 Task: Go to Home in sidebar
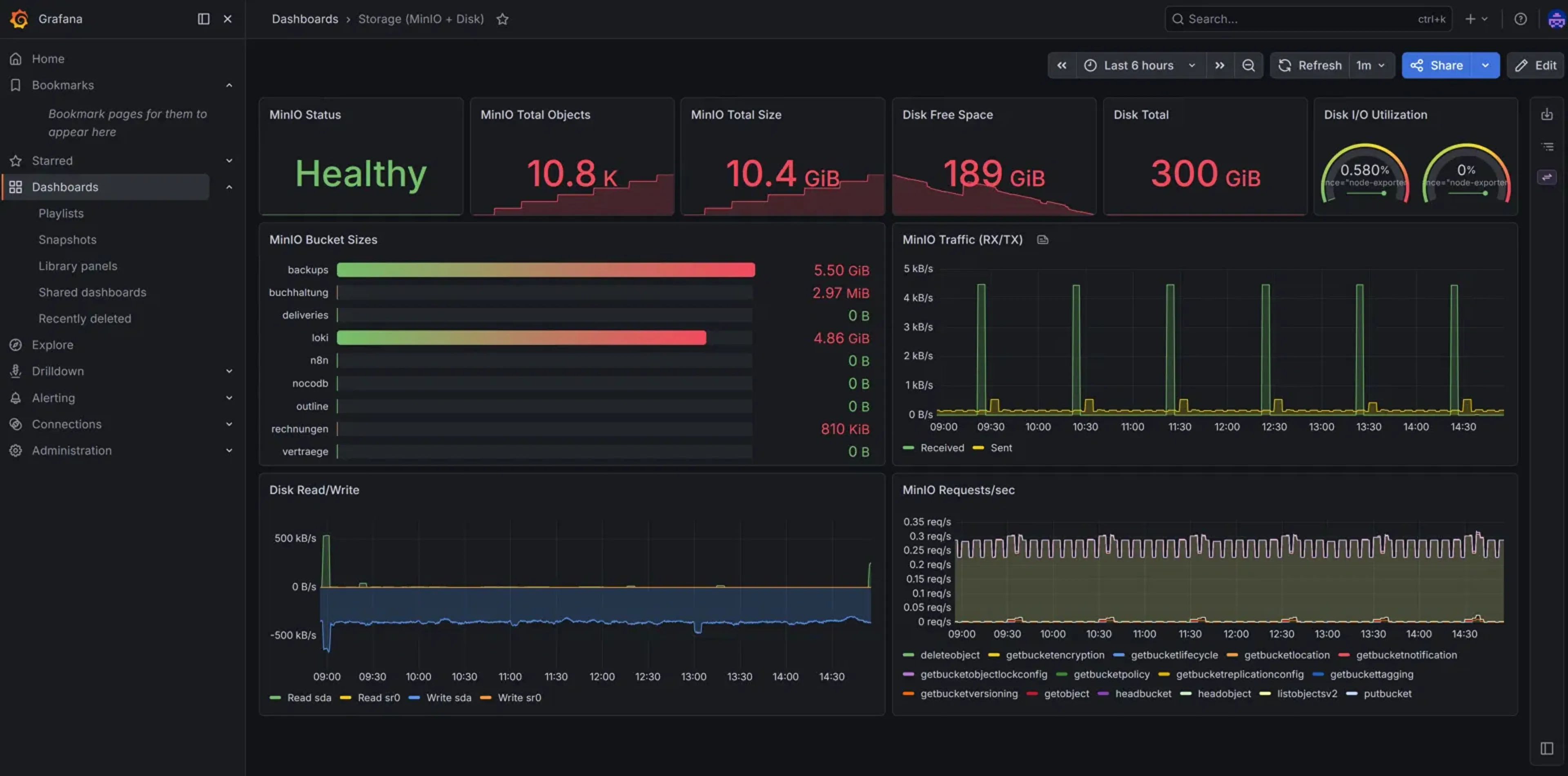(x=48, y=58)
